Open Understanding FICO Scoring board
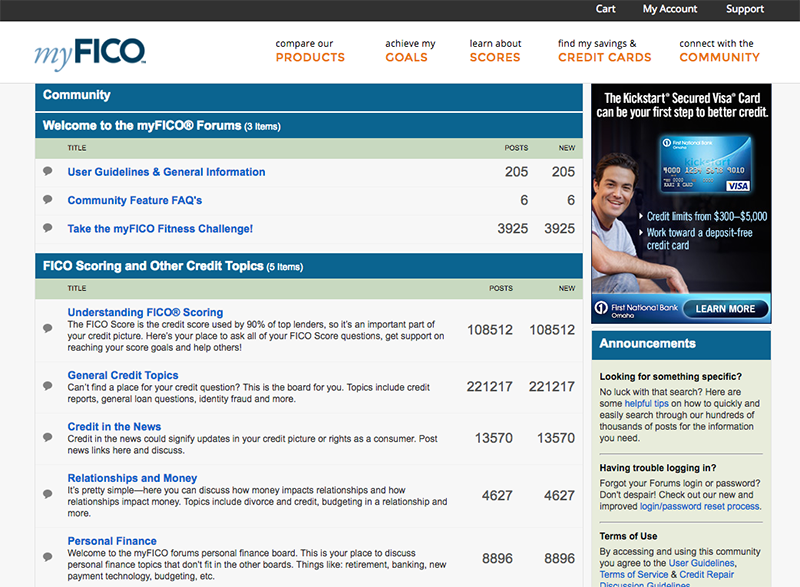 click(x=145, y=312)
